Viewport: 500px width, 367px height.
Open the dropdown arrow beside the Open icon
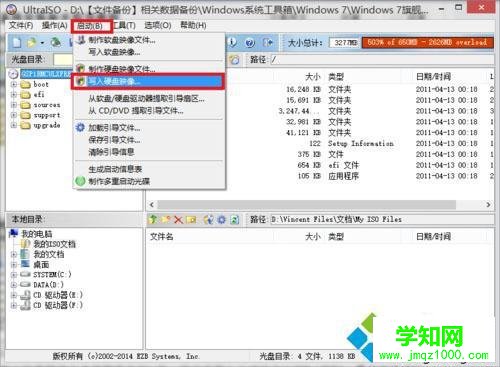42,43
